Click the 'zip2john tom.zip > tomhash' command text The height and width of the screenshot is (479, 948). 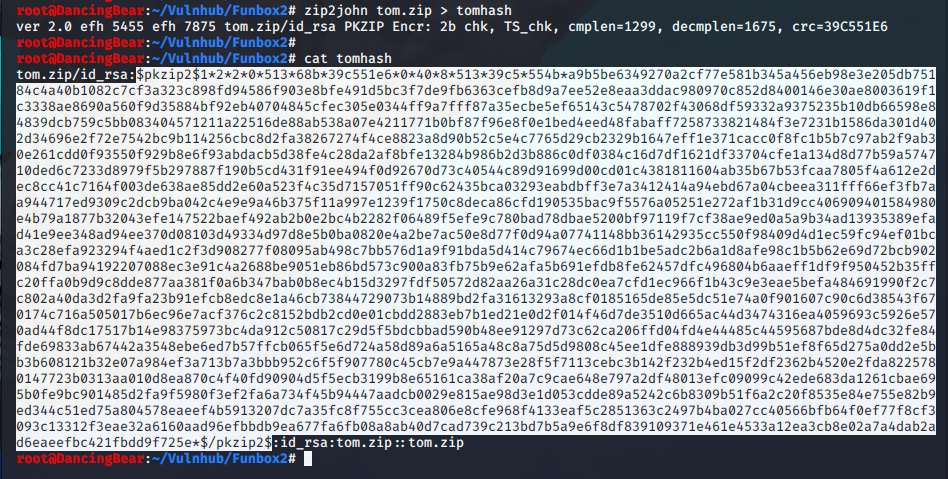pos(408,10)
